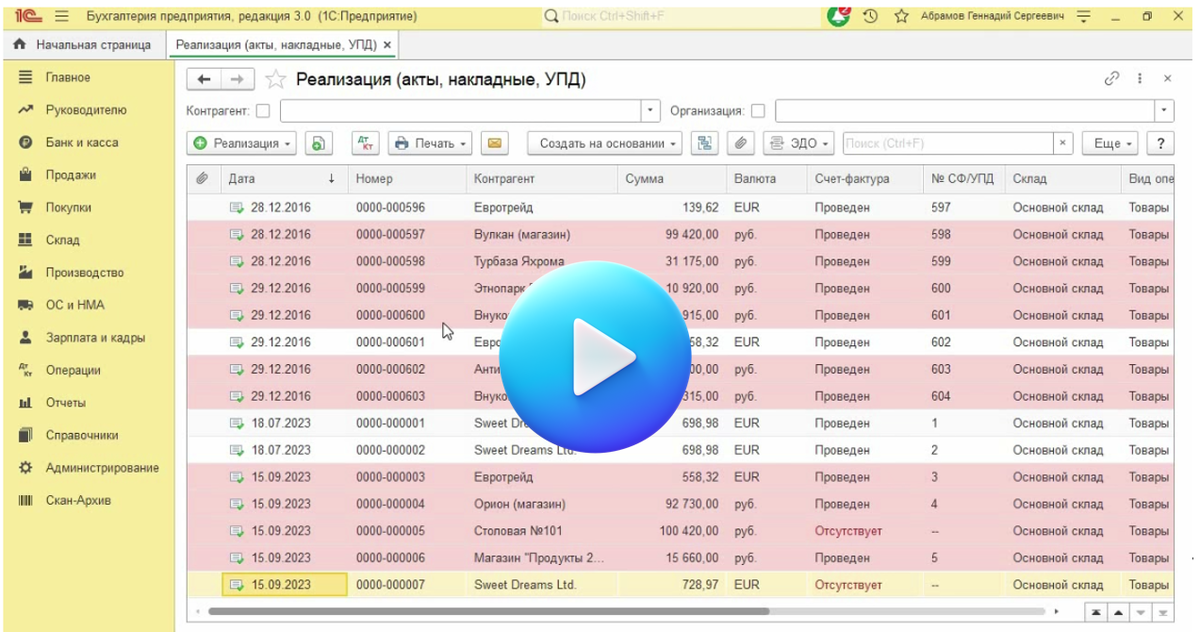Open Скан-Архив section in sidebar
1200x632 pixels.
[78, 500]
